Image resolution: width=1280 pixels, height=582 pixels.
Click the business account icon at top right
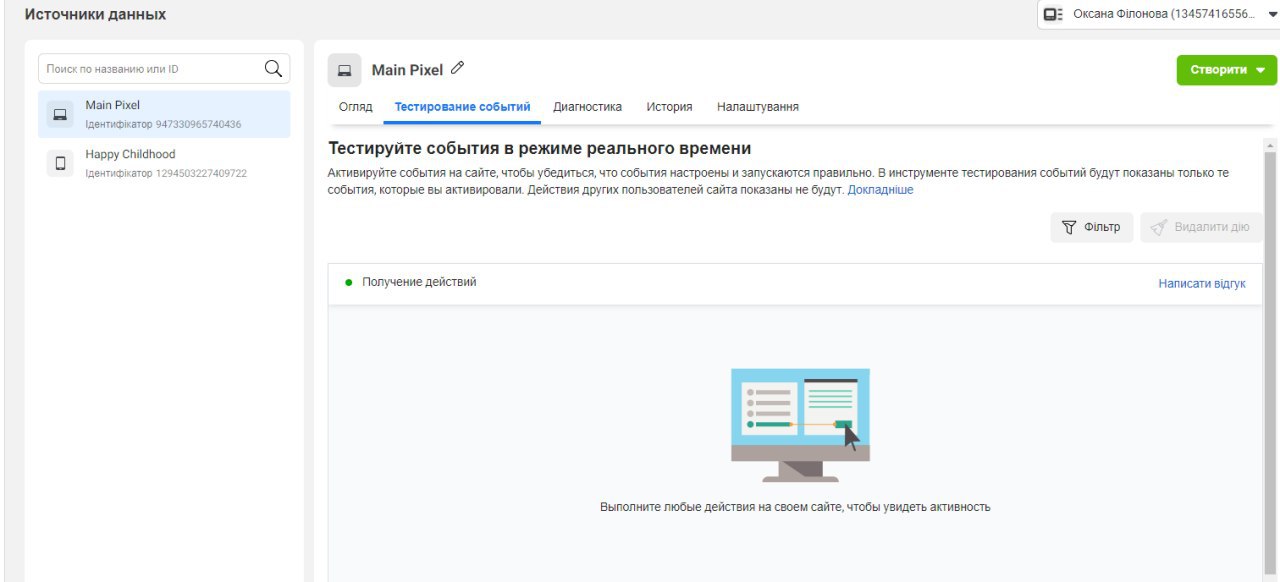(1053, 14)
